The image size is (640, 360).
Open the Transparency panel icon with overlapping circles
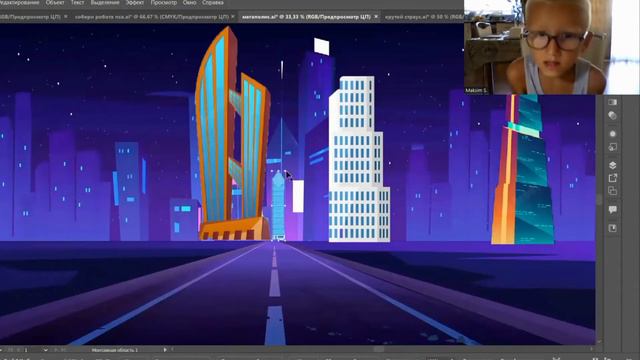(612, 116)
